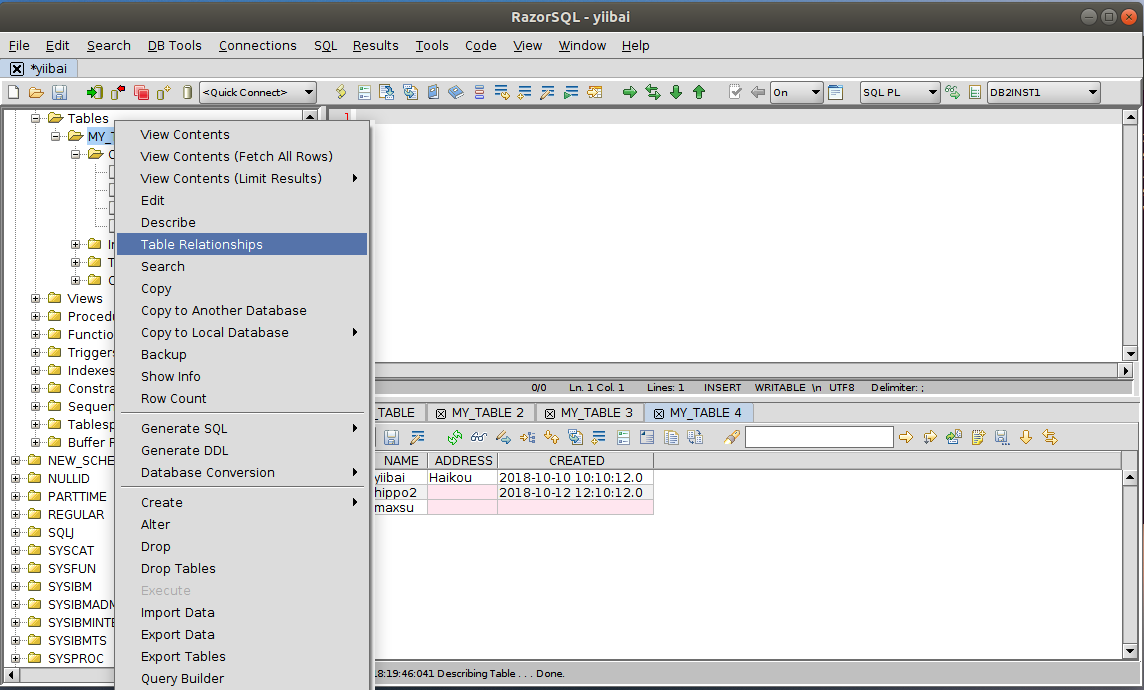Screen dimensions: 1144x690
Task: Click the refresh results icon in results toolbar
Action: (x=455, y=437)
